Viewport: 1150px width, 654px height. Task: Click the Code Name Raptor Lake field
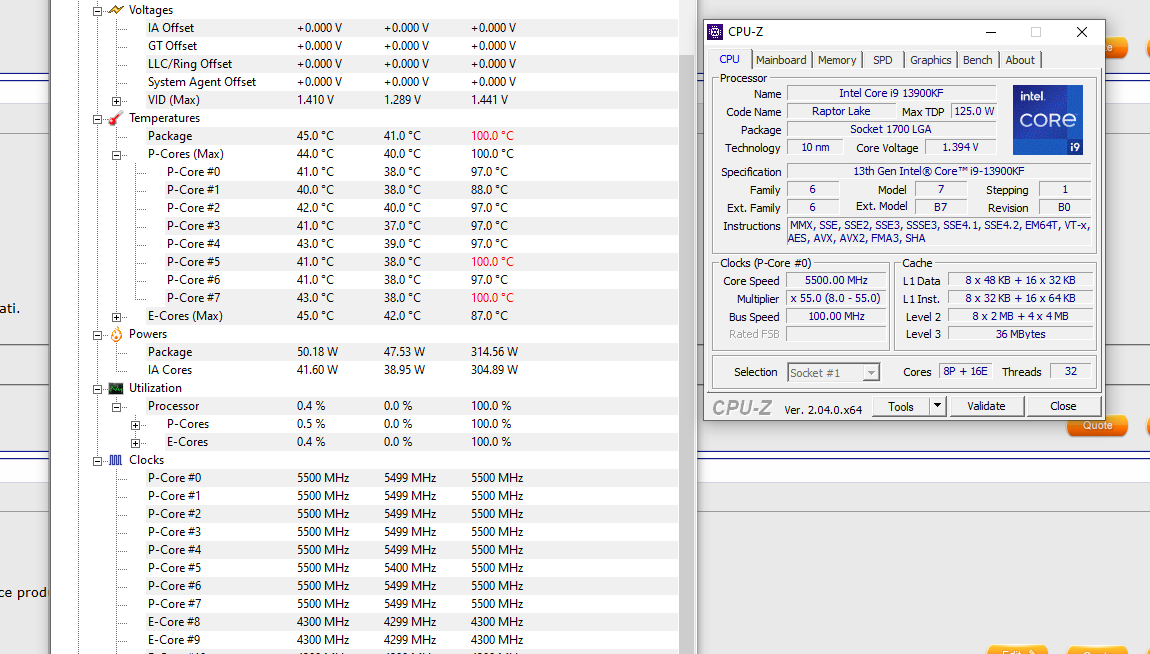pyautogui.click(x=841, y=111)
